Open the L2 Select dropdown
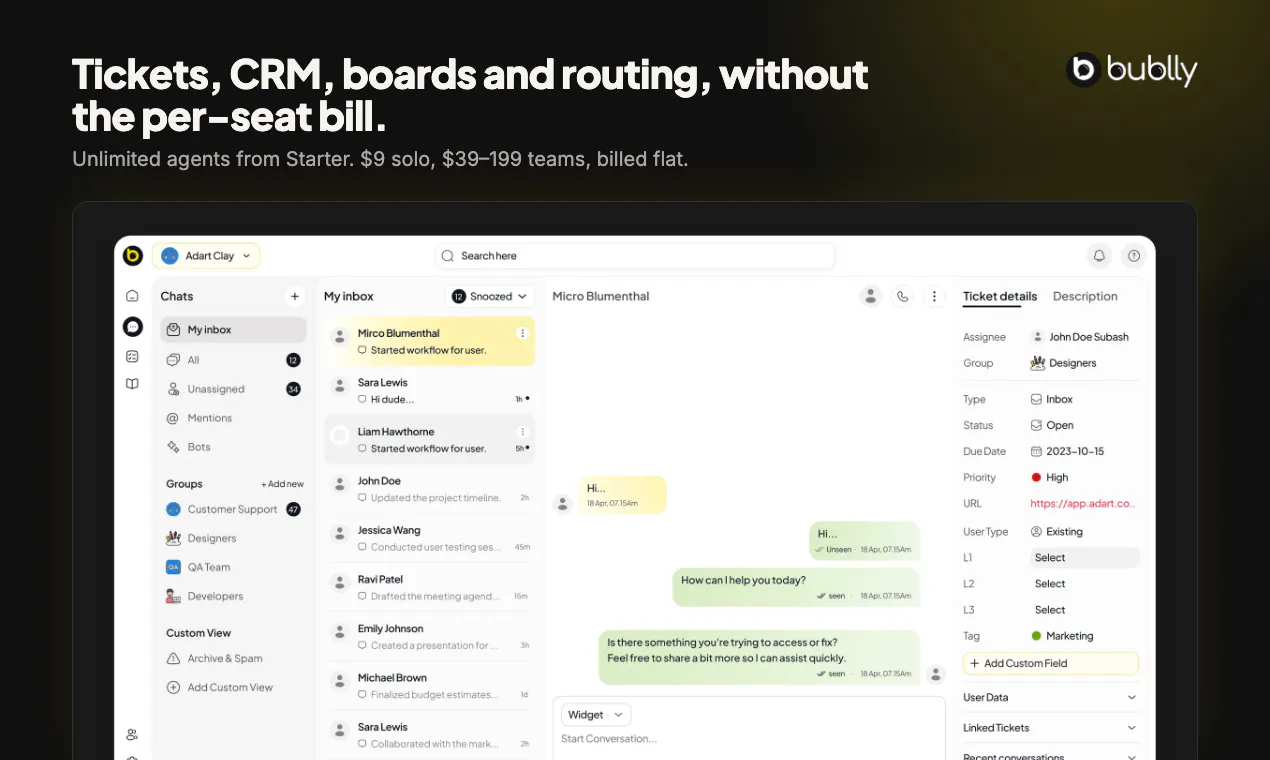Screen dimensions: 1270x760 point(1085,584)
